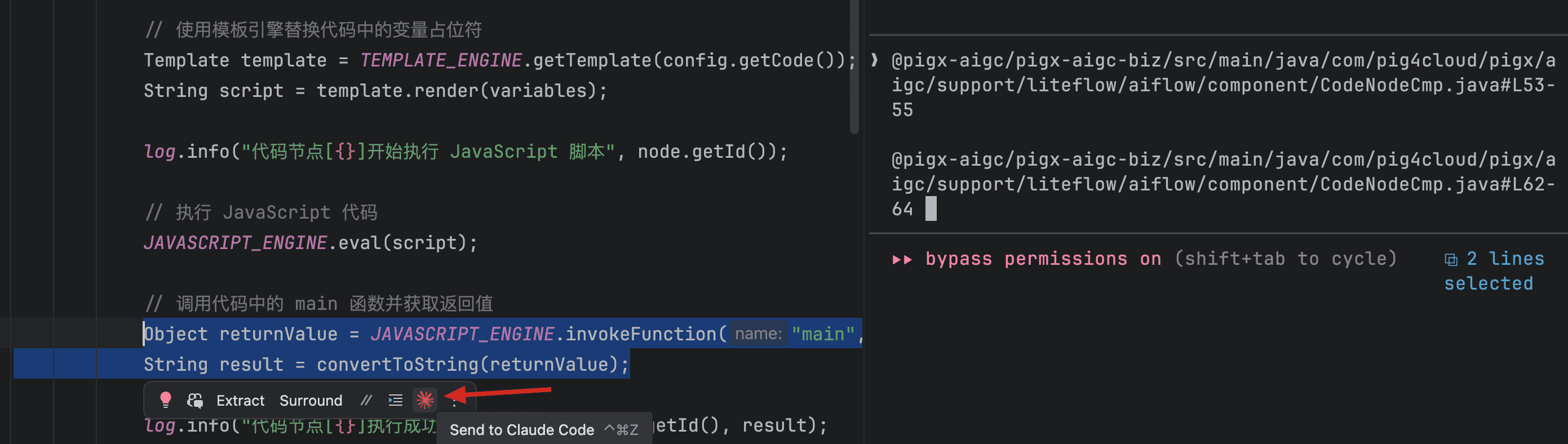The width and height of the screenshot is (1568, 444).
Task: Toggle line comment with the slashes icon
Action: click(x=366, y=399)
